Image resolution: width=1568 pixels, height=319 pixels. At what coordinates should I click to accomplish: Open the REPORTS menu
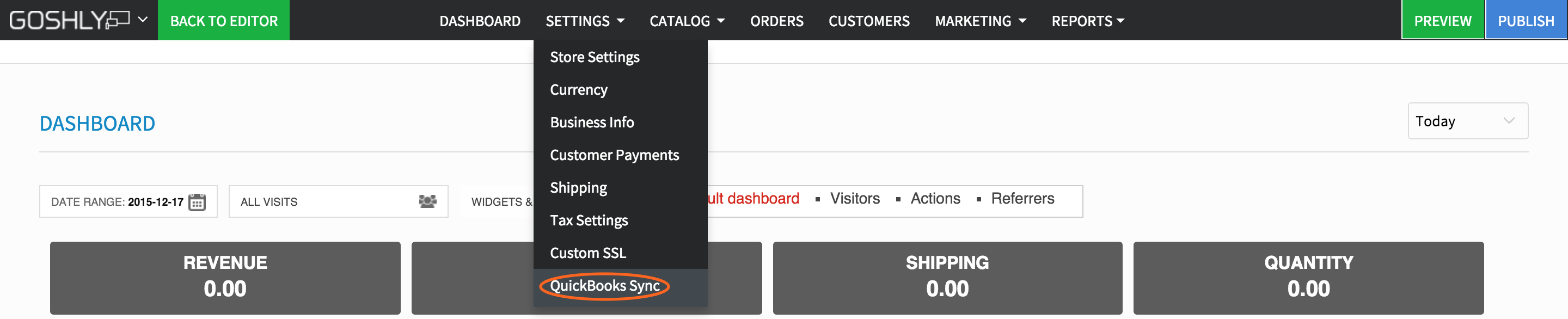point(1087,20)
